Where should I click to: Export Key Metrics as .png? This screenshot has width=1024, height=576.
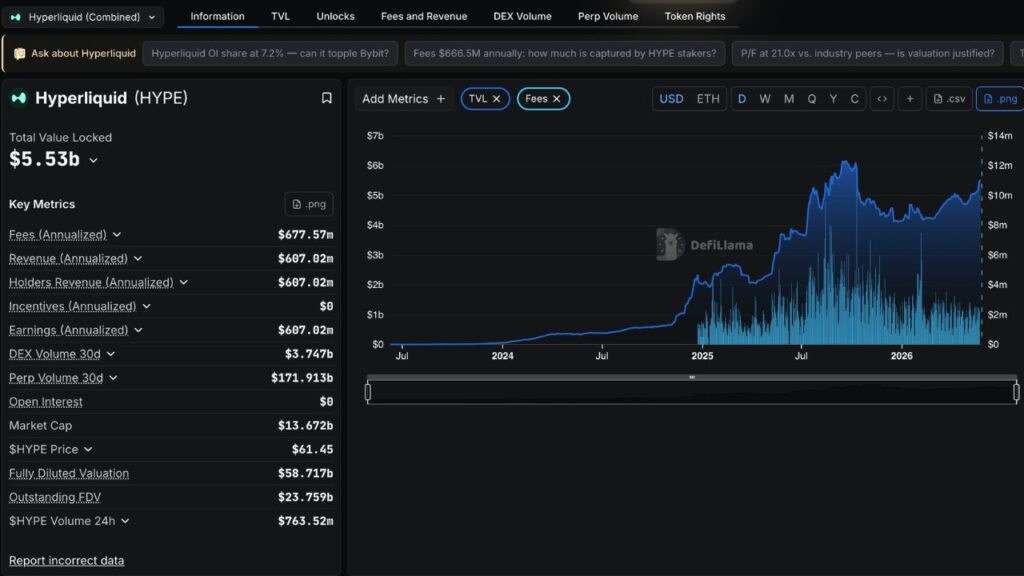pos(309,204)
